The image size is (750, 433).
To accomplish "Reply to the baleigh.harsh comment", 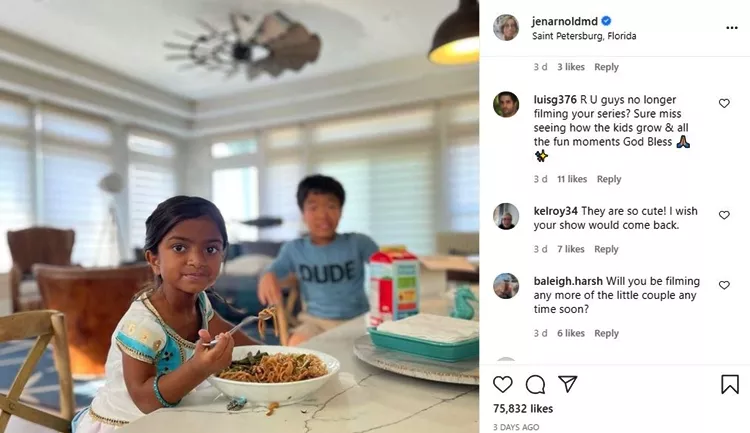I will pos(606,333).
